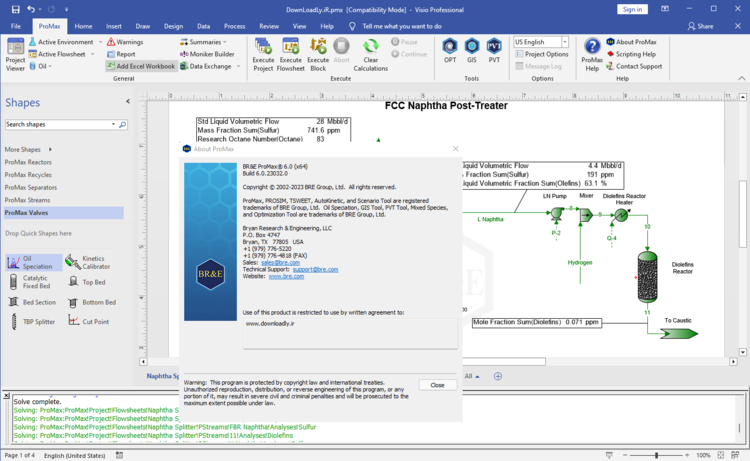Viewport: 750px width, 461px height.
Task: Open the OPT optimization tool
Action: (449, 48)
